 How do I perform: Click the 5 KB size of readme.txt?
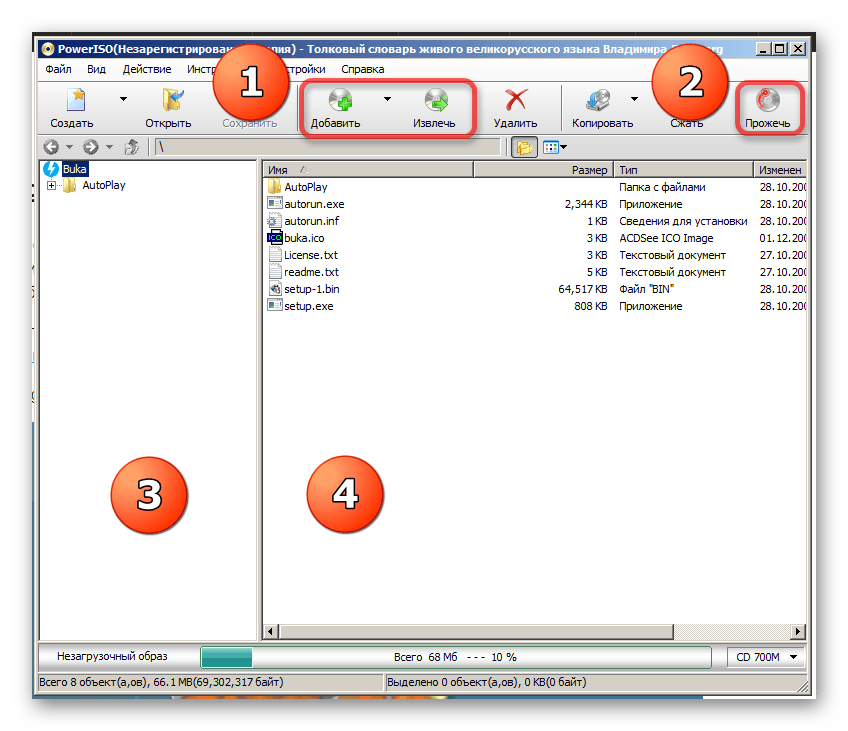(x=597, y=273)
